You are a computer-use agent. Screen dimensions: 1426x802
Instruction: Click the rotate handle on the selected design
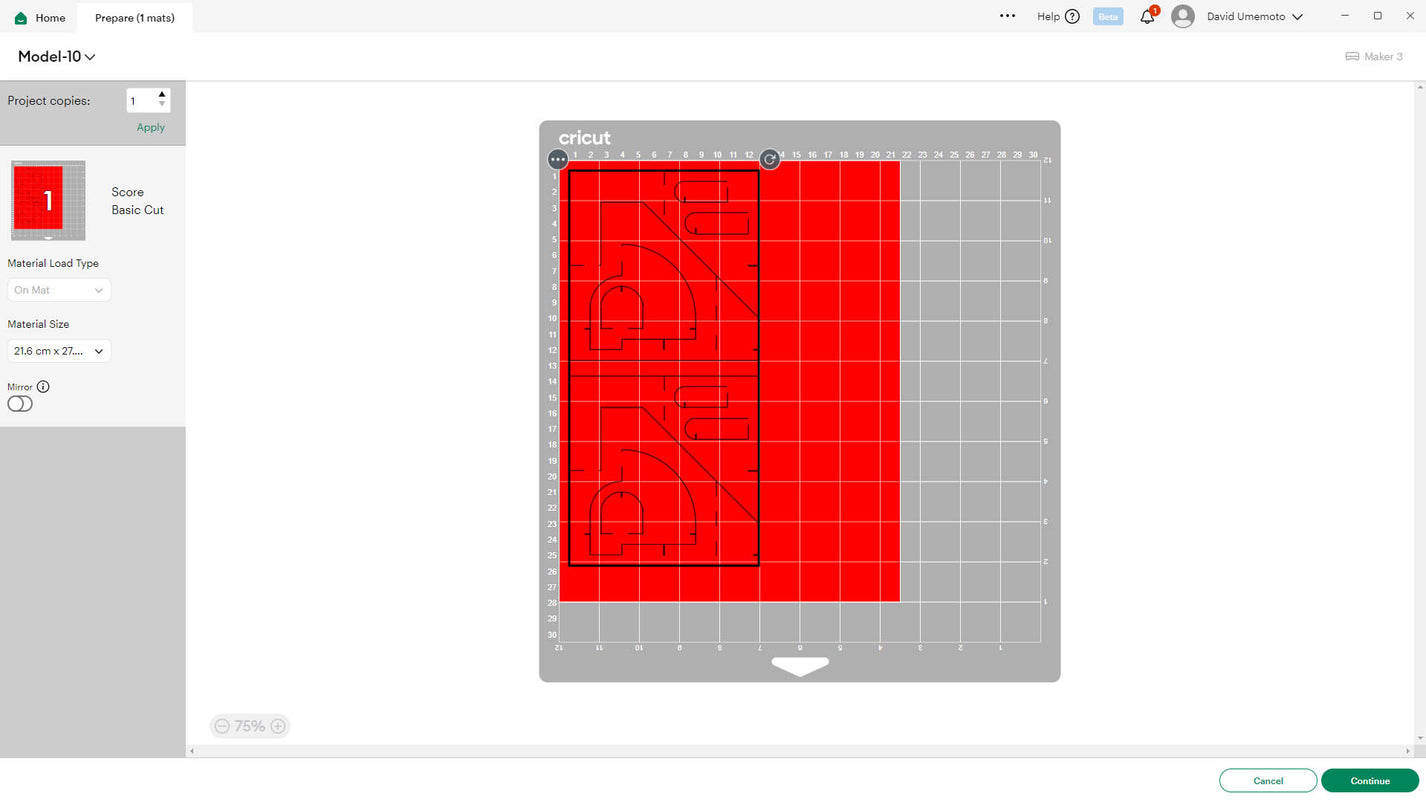769,160
